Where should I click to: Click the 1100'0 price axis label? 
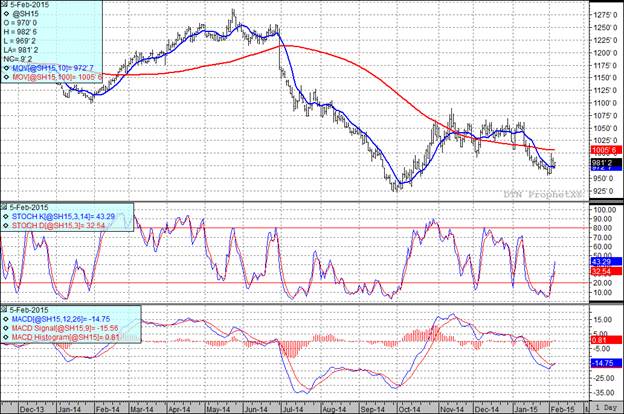click(x=606, y=103)
